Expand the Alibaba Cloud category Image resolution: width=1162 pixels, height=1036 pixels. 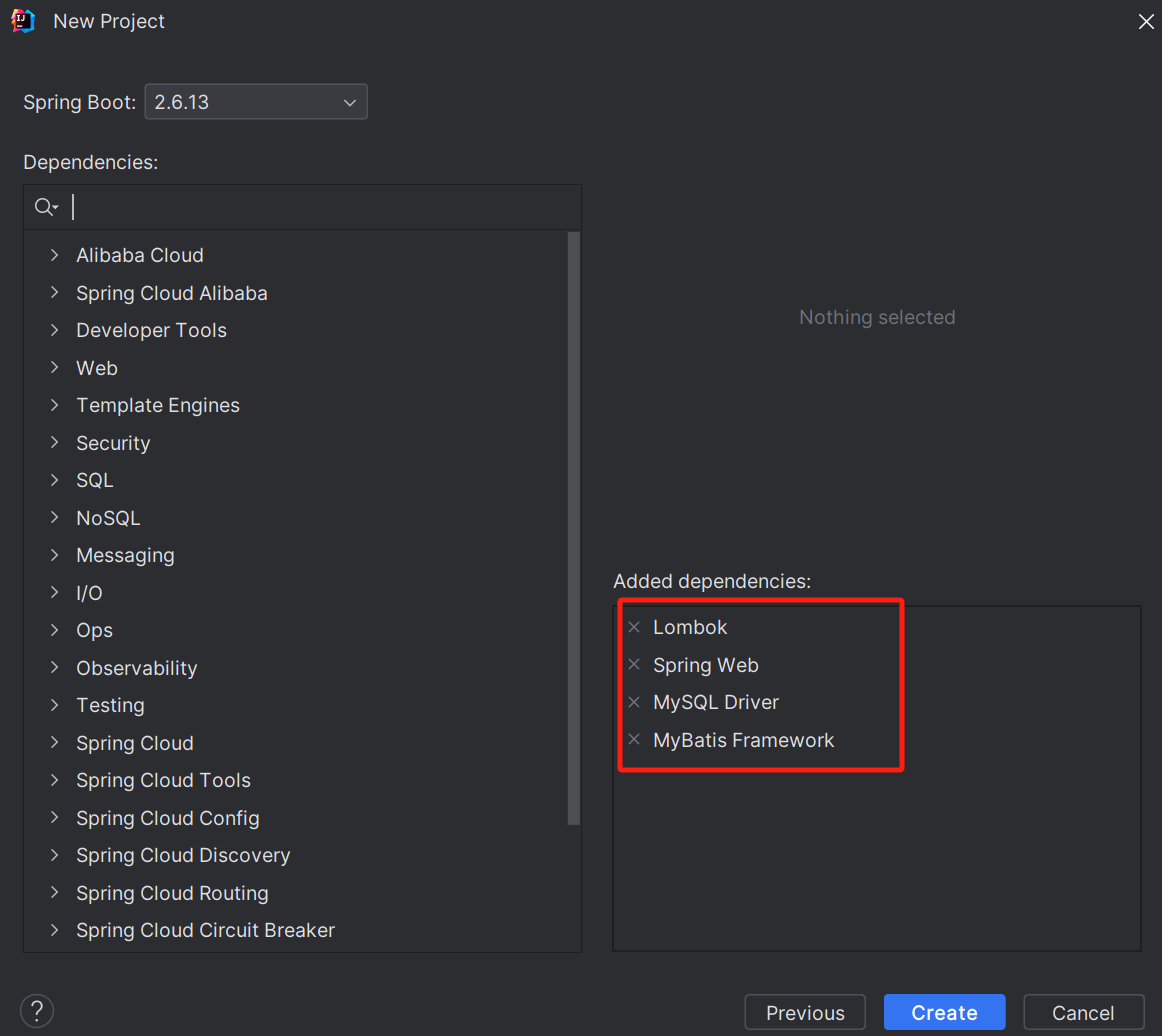[54, 255]
